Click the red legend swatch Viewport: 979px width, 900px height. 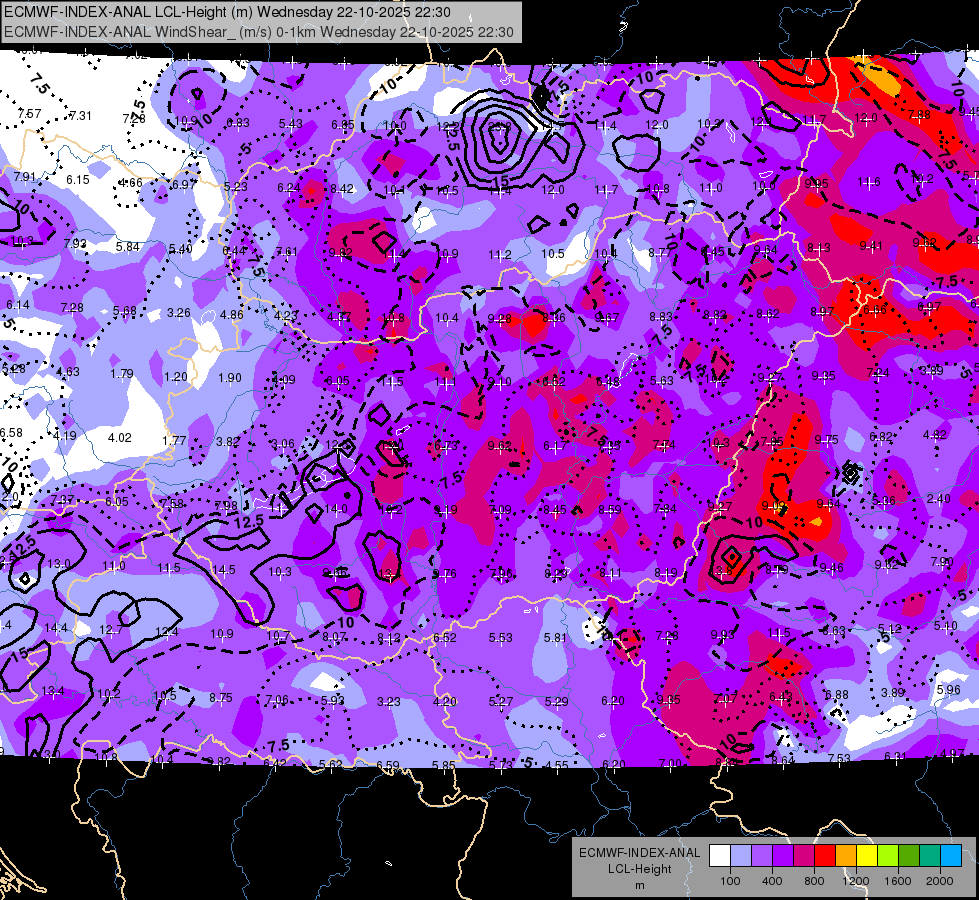825,856
